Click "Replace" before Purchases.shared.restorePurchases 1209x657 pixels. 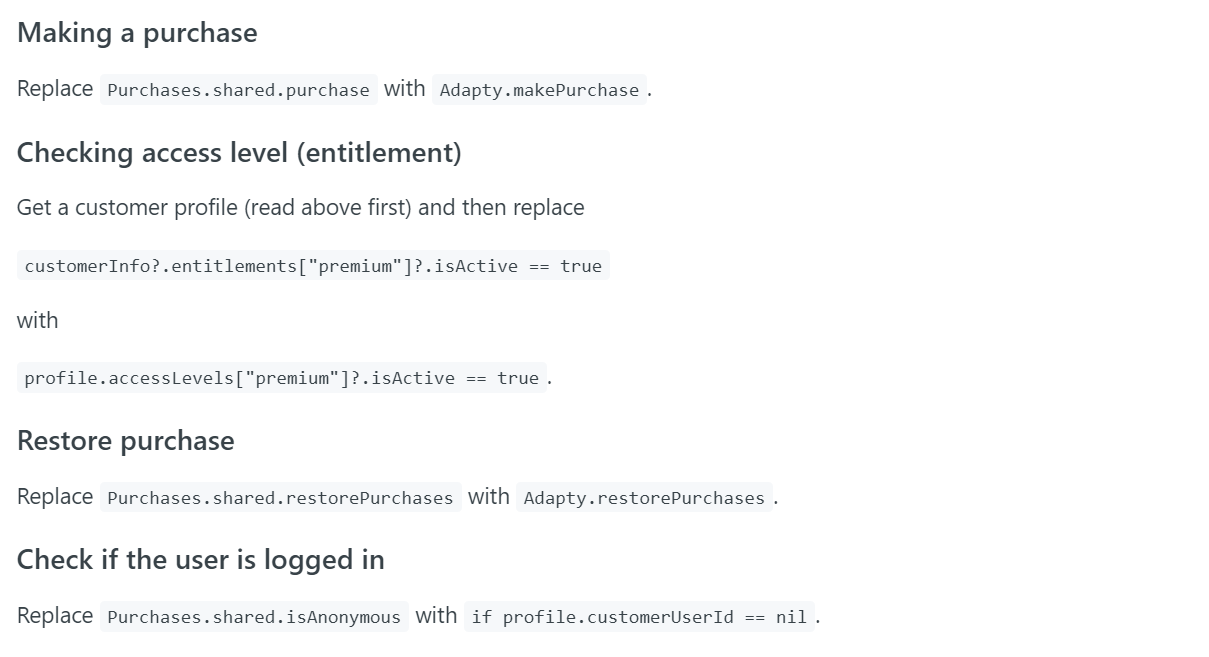coord(55,497)
